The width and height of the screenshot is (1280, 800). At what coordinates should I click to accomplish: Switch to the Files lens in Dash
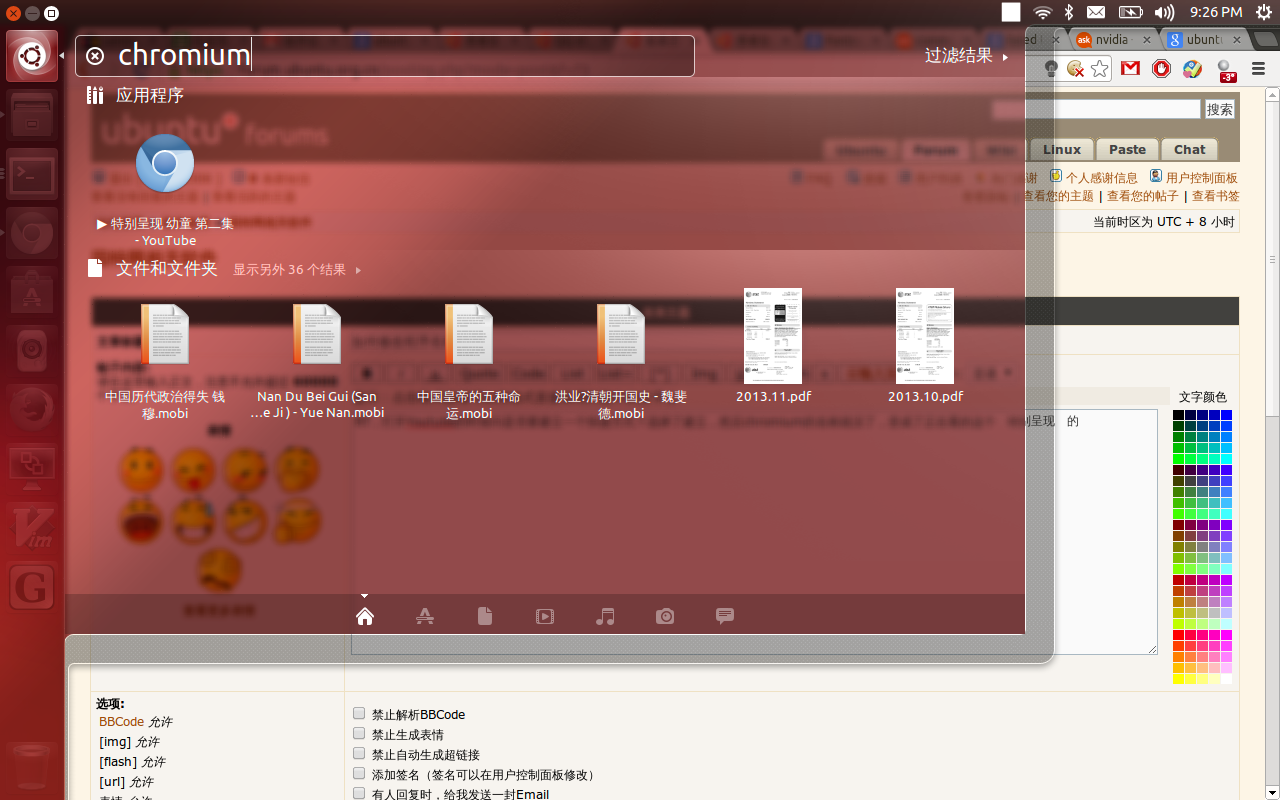[485, 616]
